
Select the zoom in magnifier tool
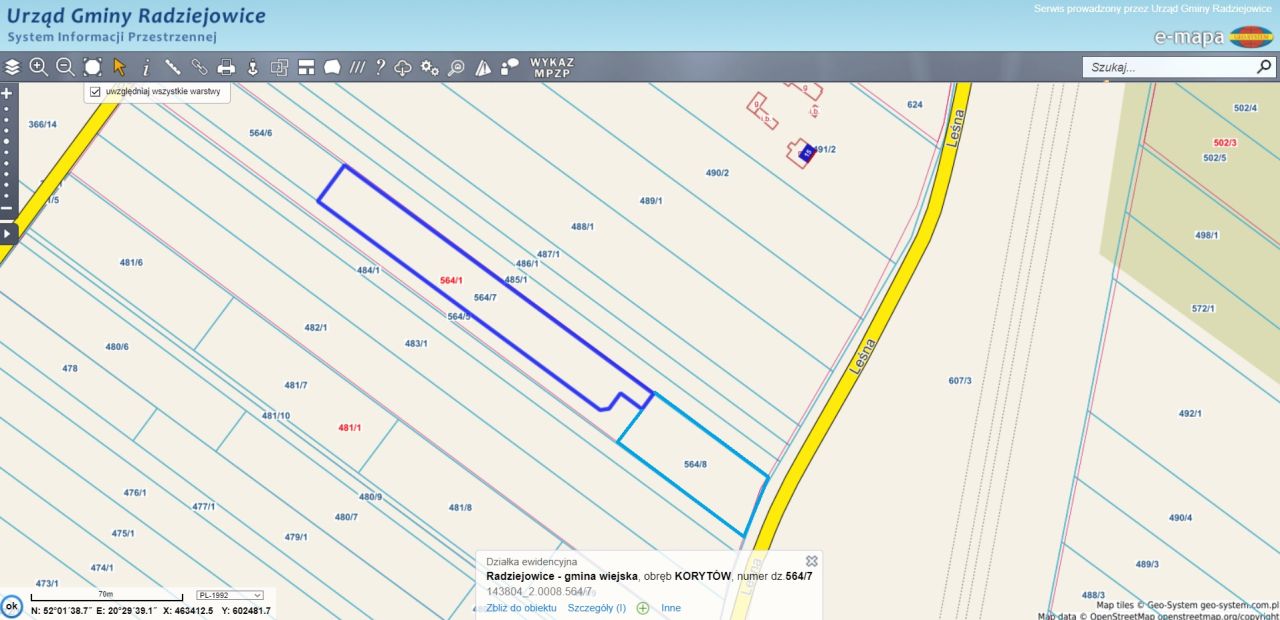pyautogui.click(x=39, y=67)
